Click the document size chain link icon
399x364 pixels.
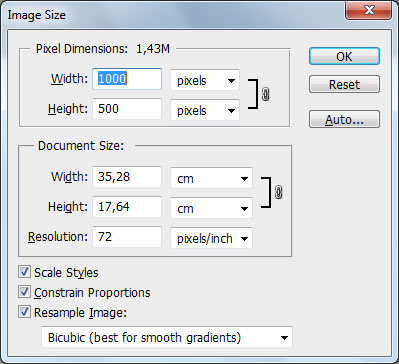(279, 192)
